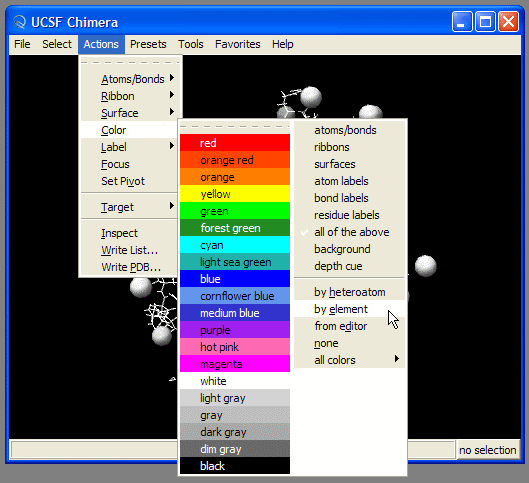The image size is (529, 483).
Task: Tear off the Actions menu via dashed line
Action: (130, 62)
